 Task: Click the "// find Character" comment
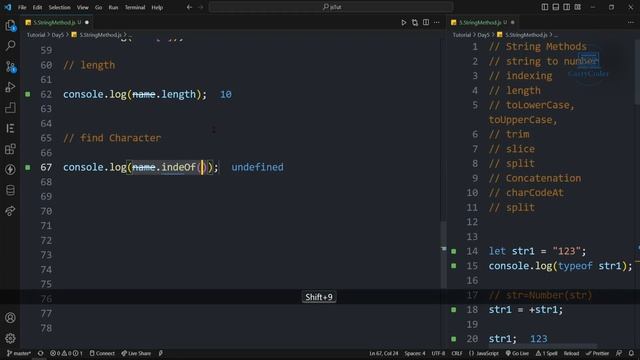(x=112, y=138)
